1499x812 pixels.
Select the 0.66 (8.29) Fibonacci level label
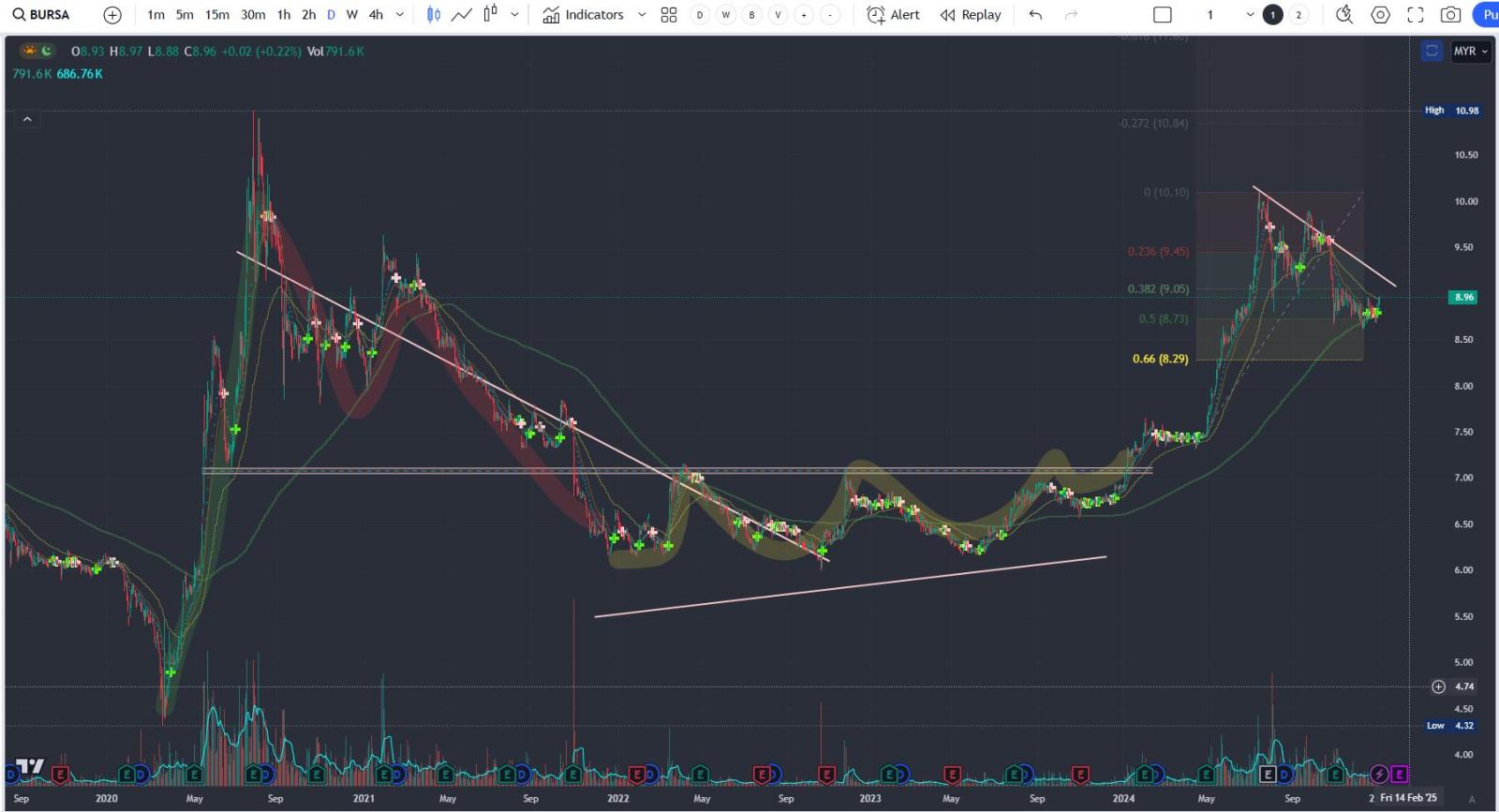1160,359
